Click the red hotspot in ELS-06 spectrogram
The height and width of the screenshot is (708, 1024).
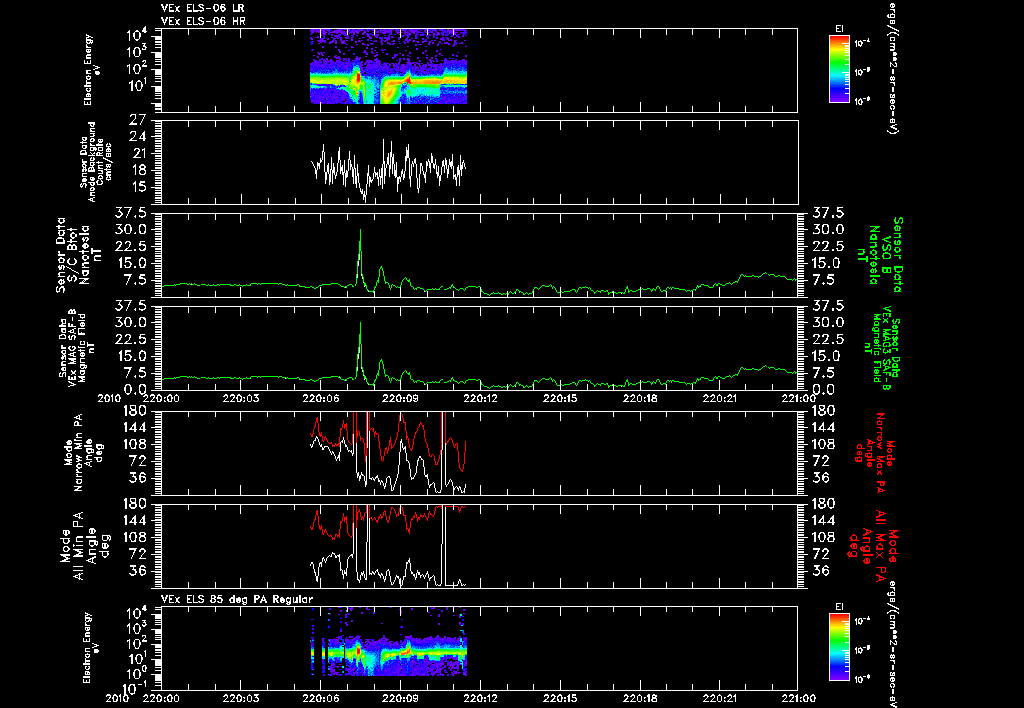357,77
